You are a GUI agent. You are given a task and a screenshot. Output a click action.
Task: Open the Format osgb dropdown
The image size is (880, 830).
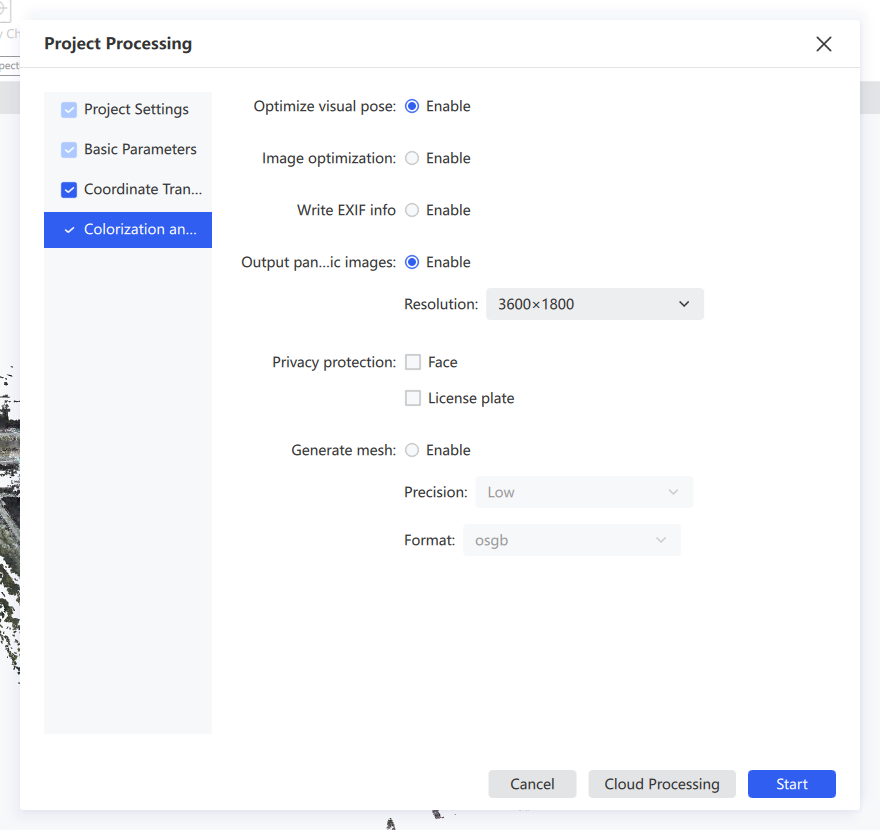[x=572, y=540]
